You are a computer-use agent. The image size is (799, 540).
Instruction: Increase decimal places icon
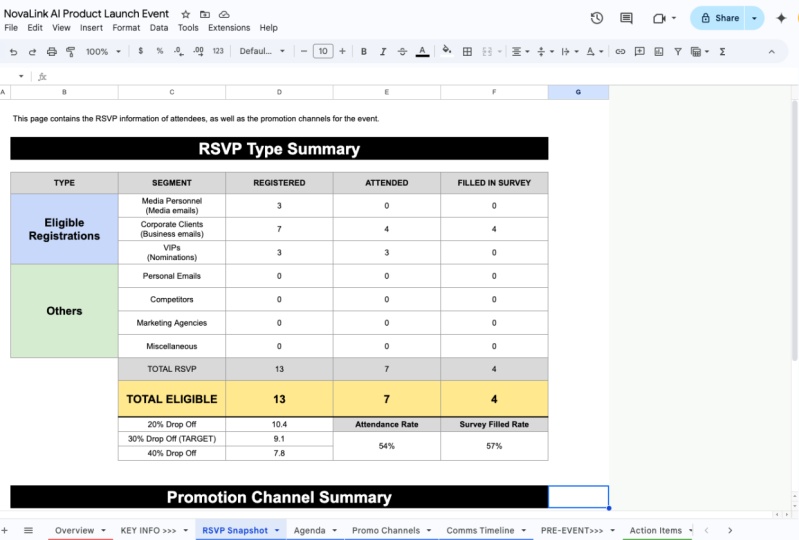click(198, 51)
